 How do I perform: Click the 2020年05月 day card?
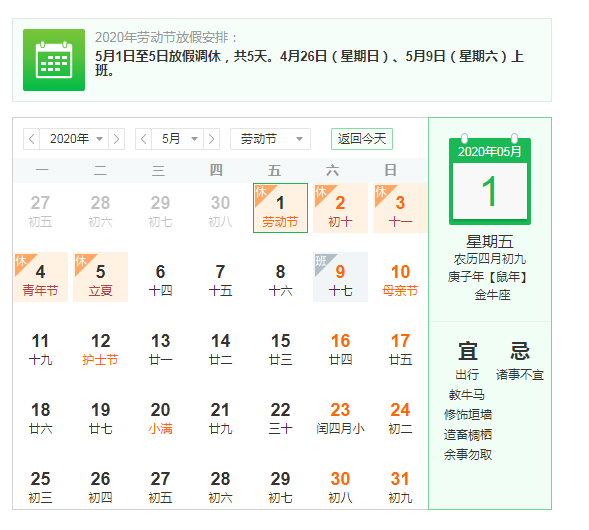coord(490,180)
